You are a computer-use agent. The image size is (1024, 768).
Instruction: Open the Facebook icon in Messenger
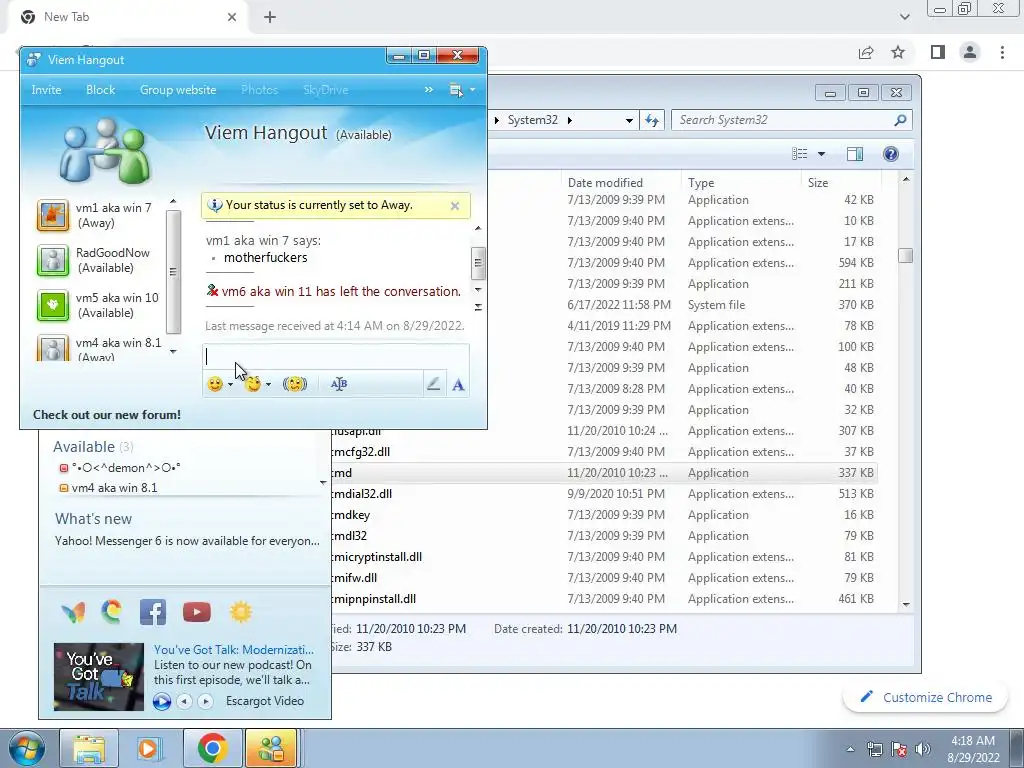pos(153,612)
